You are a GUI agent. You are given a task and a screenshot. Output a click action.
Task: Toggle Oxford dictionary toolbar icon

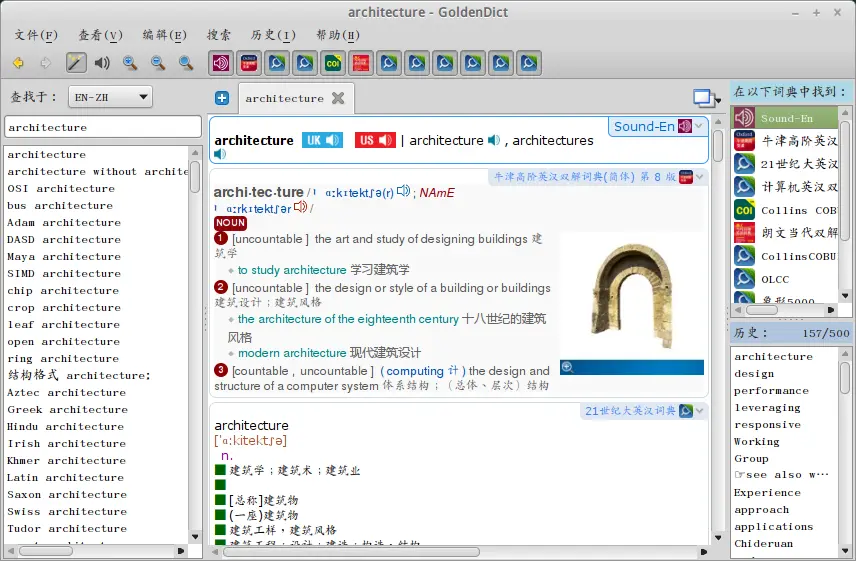point(249,63)
